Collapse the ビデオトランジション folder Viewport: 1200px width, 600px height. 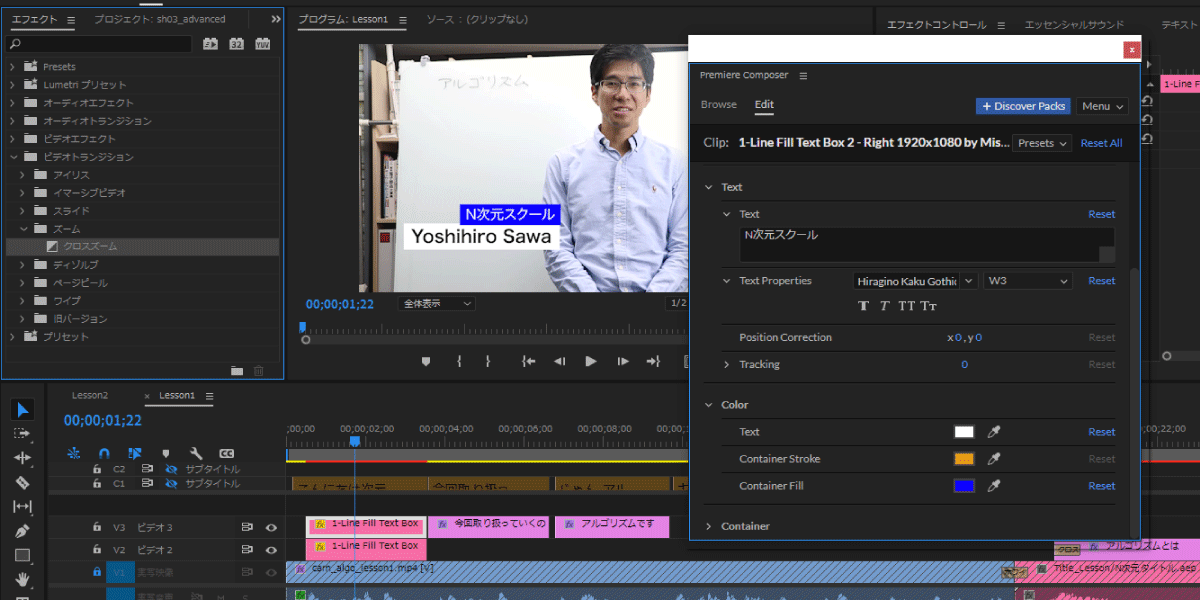click(x=12, y=157)
